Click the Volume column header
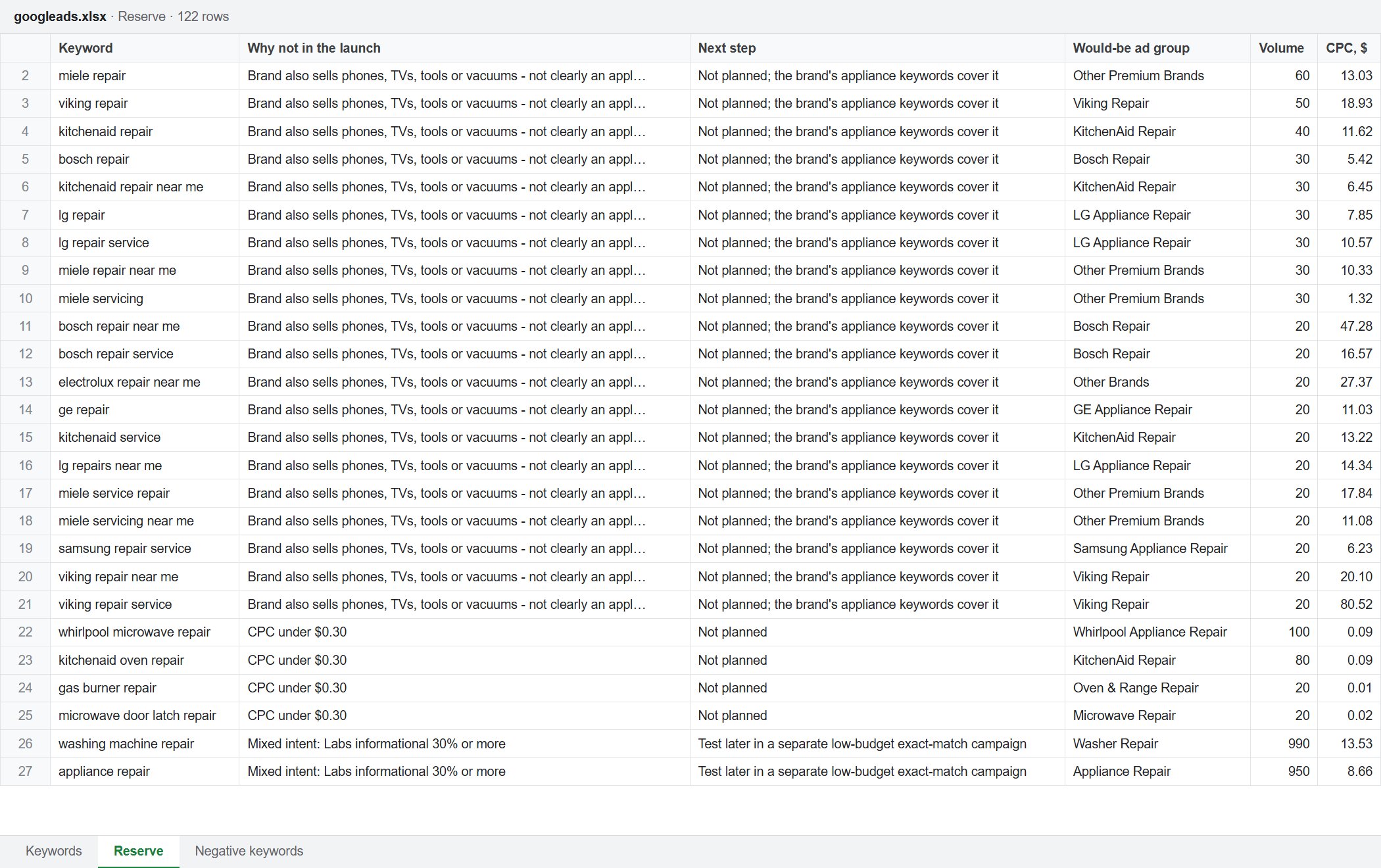 point(1284,48)
